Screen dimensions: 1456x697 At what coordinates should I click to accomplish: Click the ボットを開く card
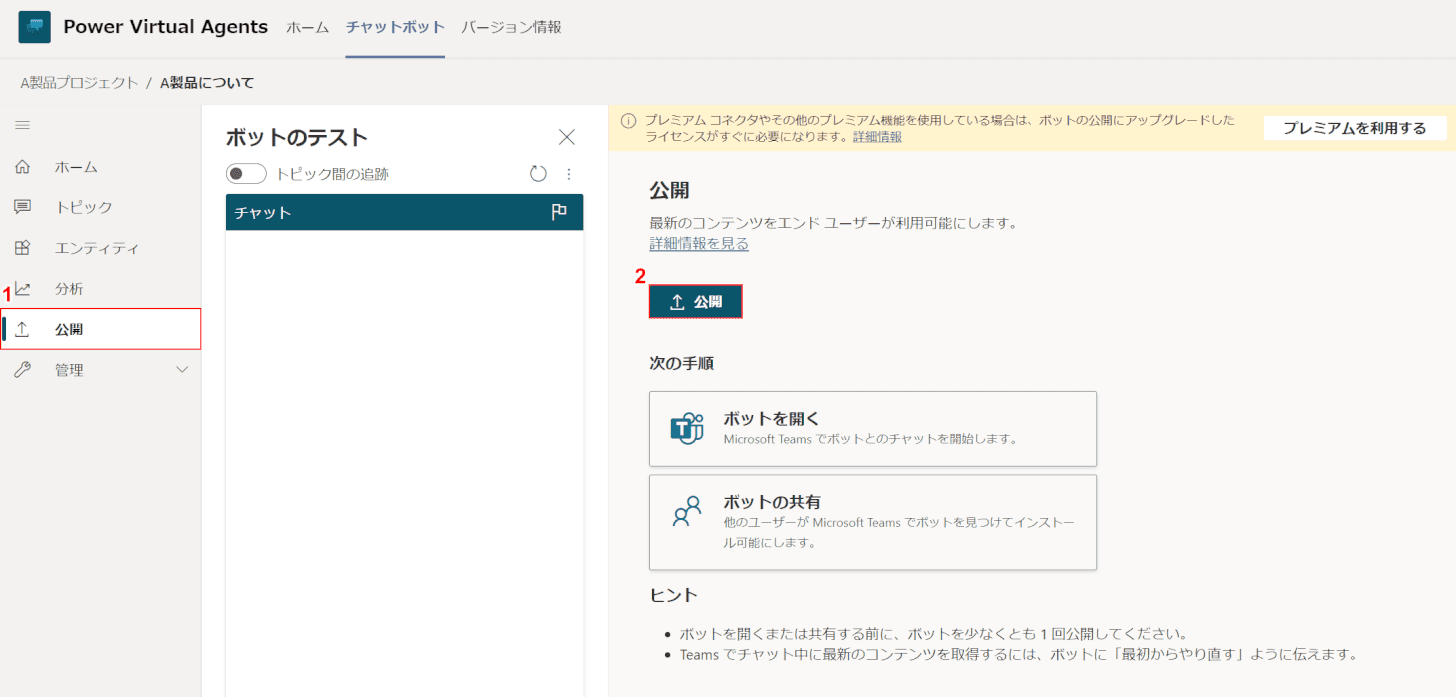click(873, 429)
